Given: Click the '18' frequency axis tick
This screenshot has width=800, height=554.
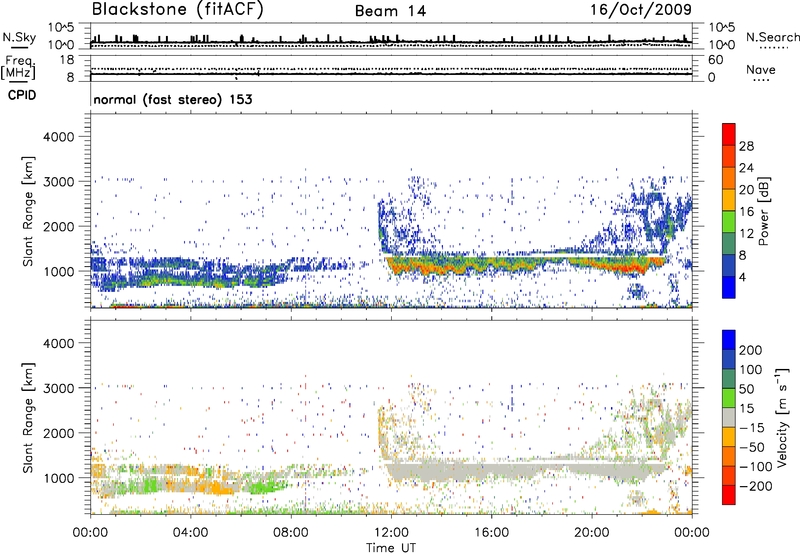Looking at the screenshot, I should tap(67, 60).
